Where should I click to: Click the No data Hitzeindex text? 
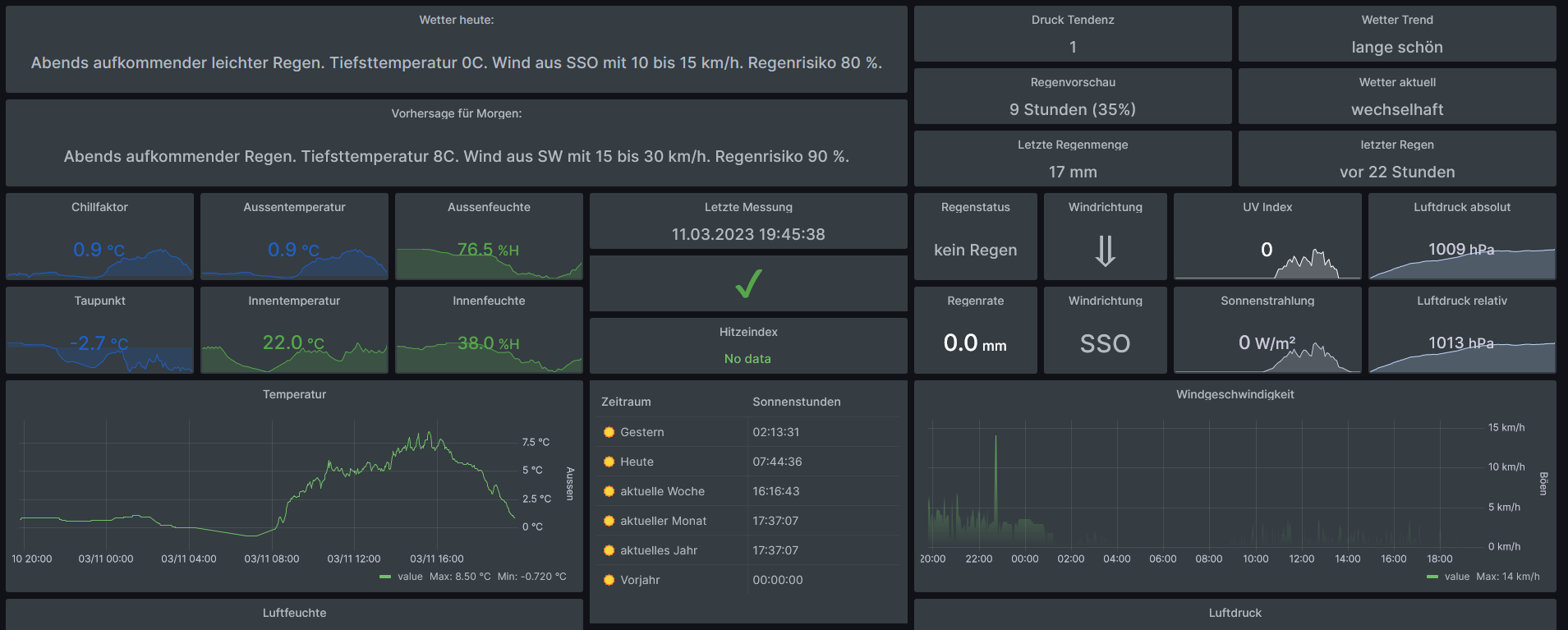tap(748, 359)
